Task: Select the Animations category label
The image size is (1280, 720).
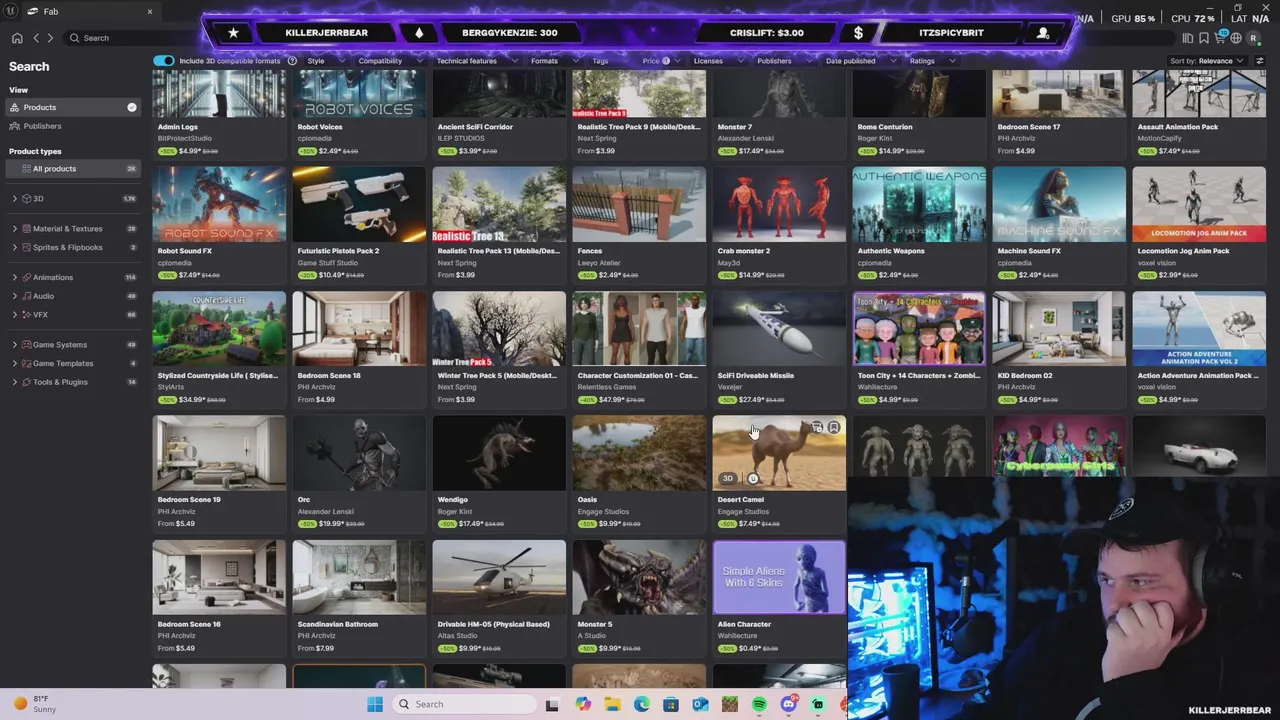Action: (53, 277)
